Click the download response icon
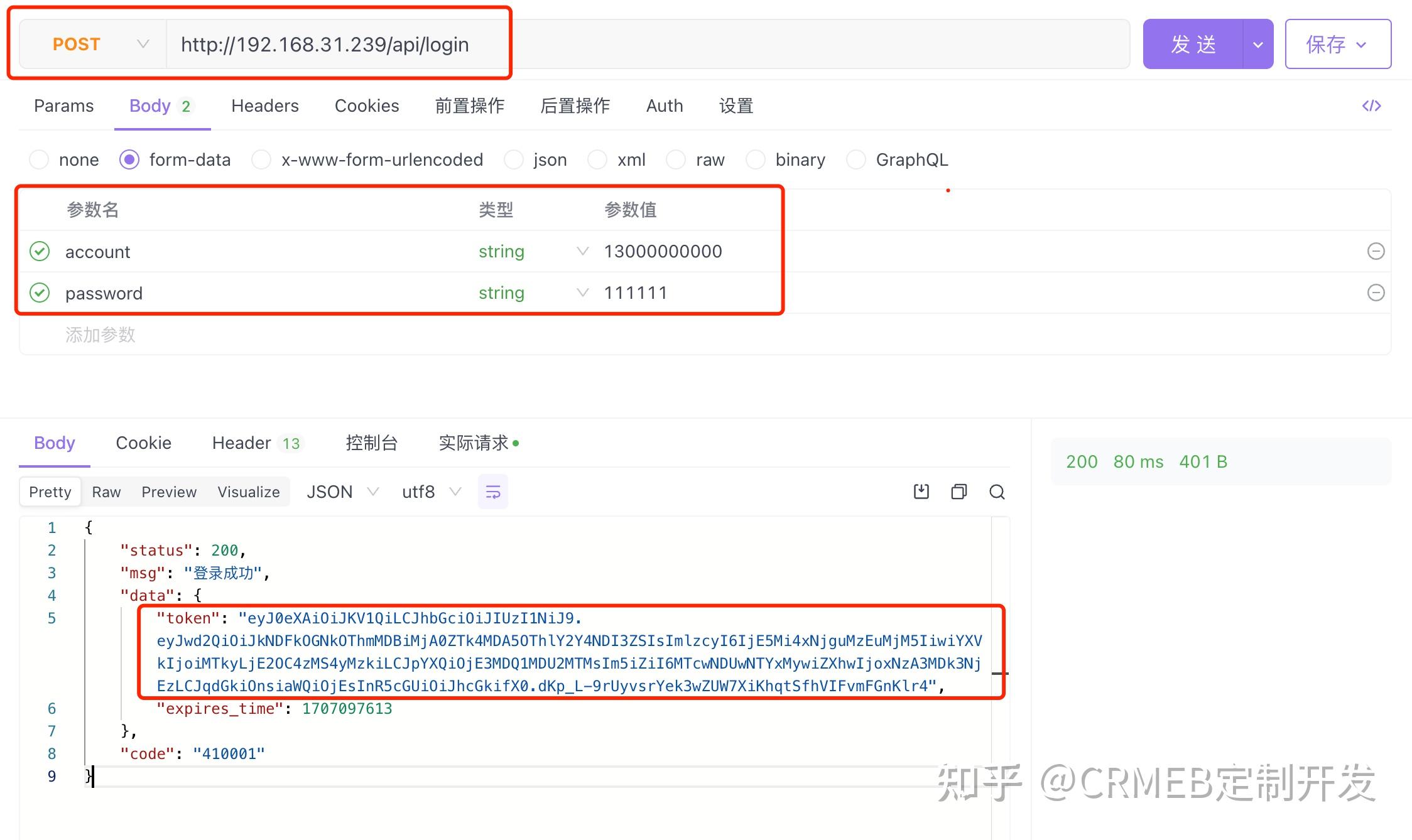1412x840 pixels. click(921, 492)
